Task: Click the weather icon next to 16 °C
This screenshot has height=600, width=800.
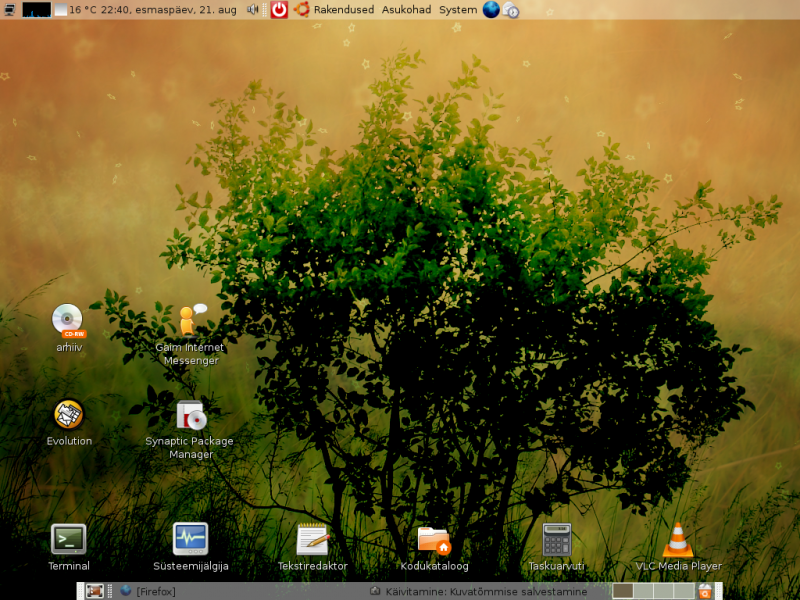Action: (x=61, y=10)
